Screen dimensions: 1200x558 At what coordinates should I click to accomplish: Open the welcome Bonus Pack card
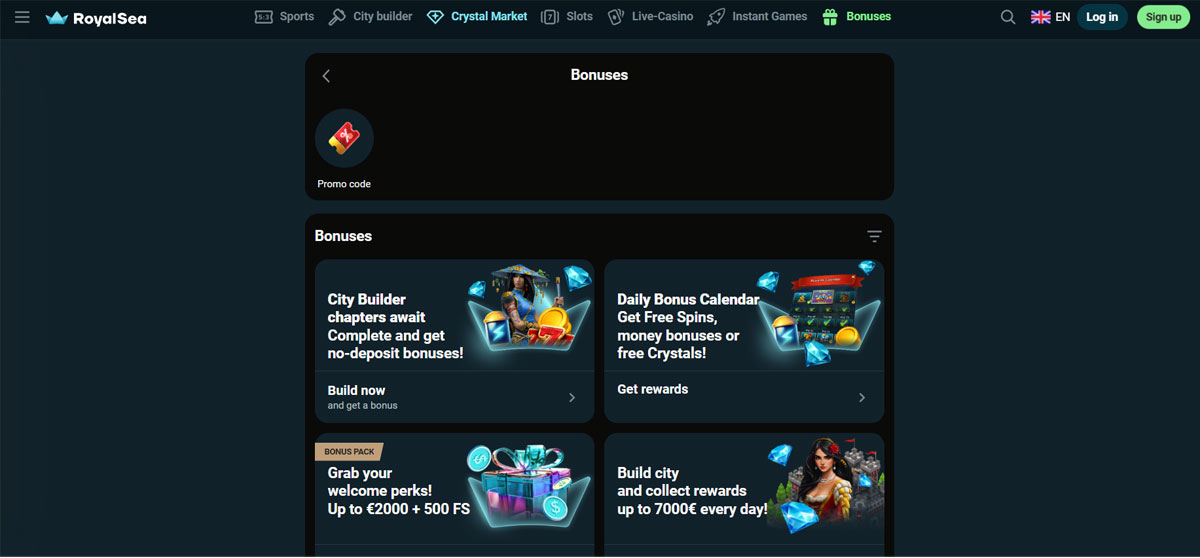point(455,495)
